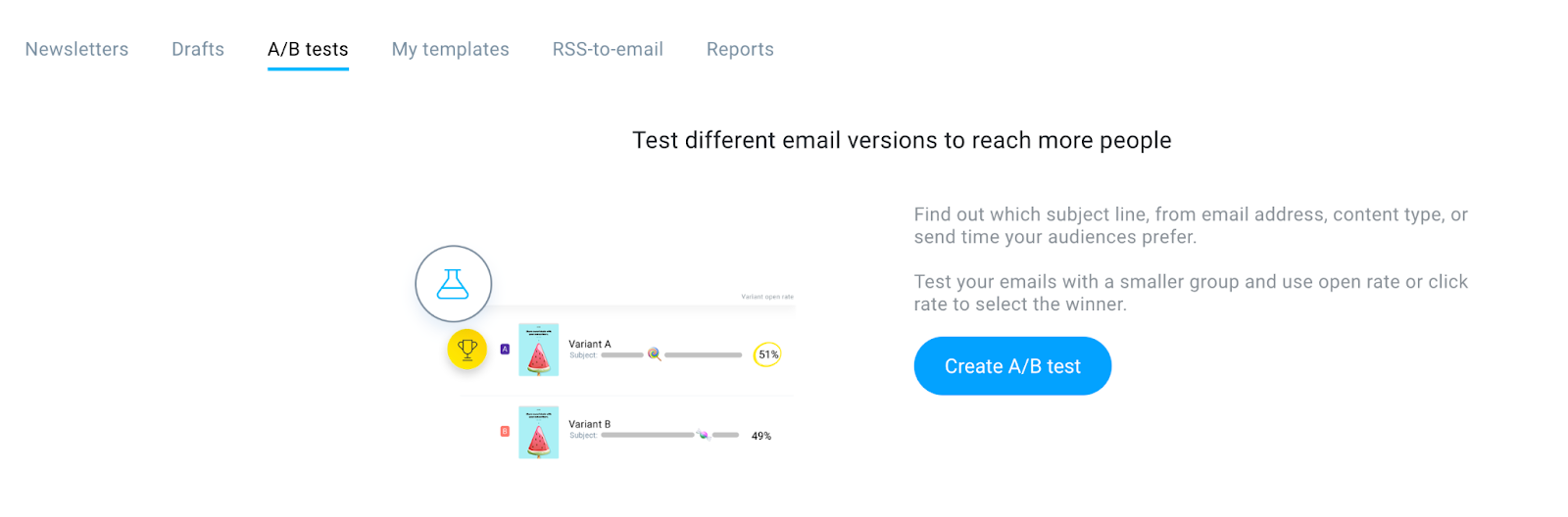The height and width of the screenshot is (517, 1568).
Task: Click the circled 51% open rate
Action: pos(767,354)
